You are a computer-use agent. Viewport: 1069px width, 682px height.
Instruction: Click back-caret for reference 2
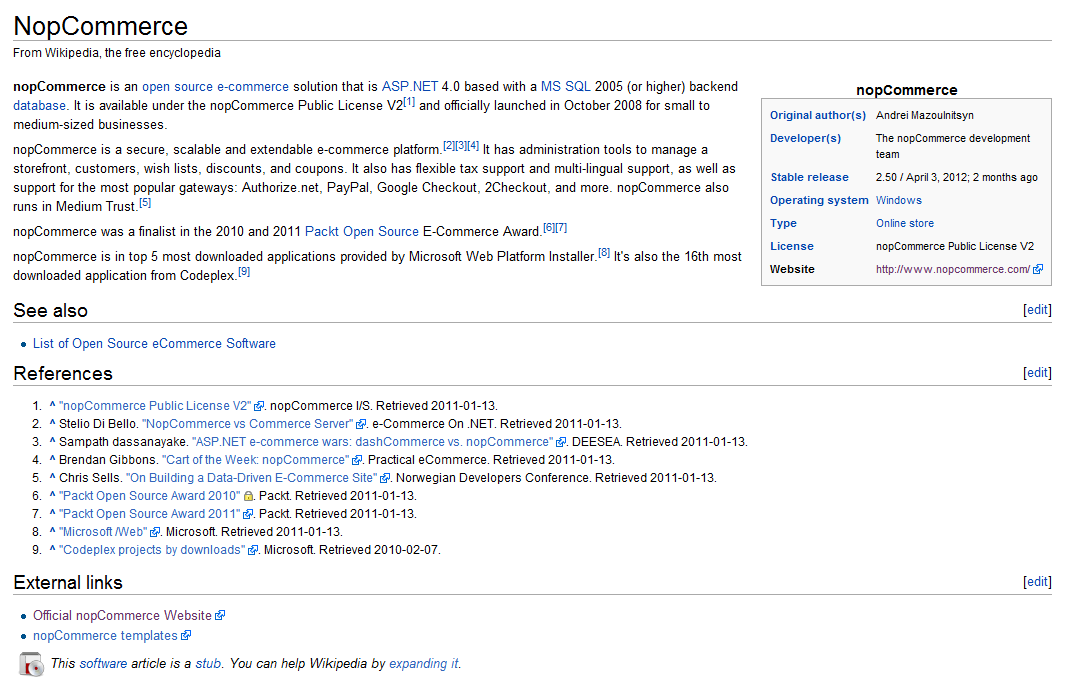coord(52,424)
